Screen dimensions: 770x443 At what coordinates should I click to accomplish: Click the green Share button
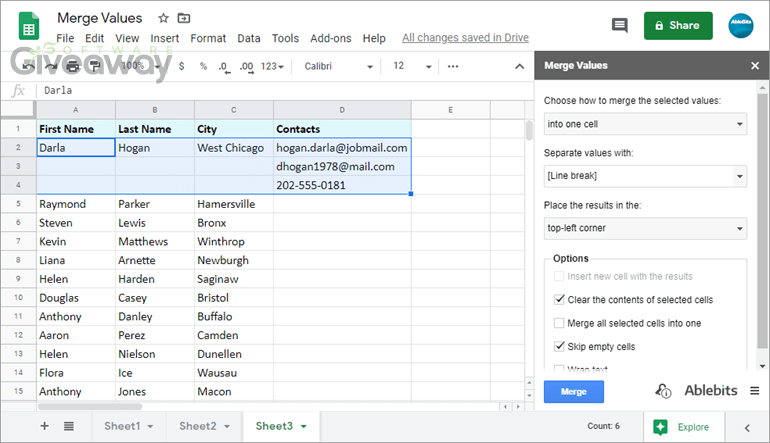[x=678, y=25]
